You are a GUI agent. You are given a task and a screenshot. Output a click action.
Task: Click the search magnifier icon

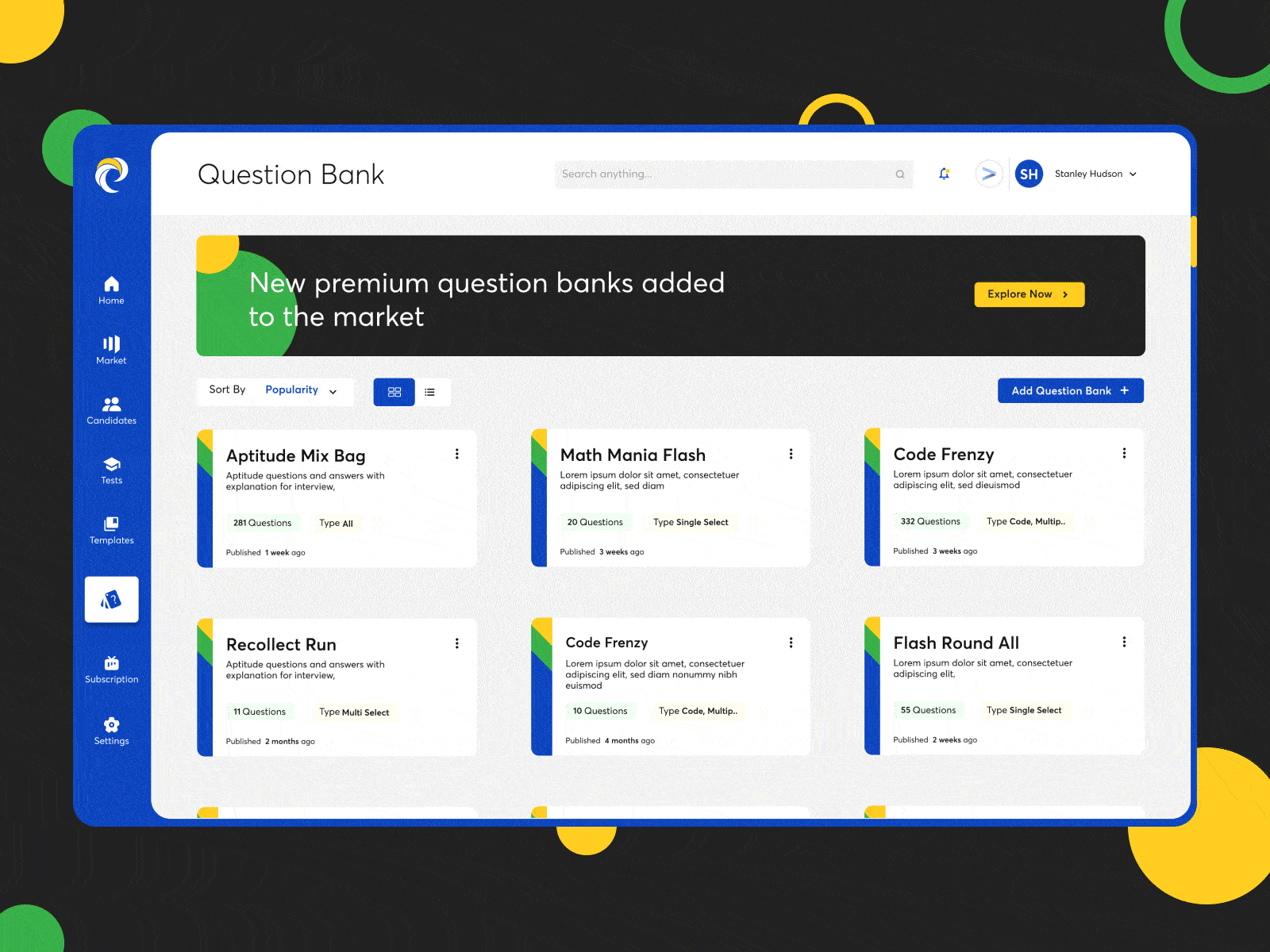[x=900, y=175]
